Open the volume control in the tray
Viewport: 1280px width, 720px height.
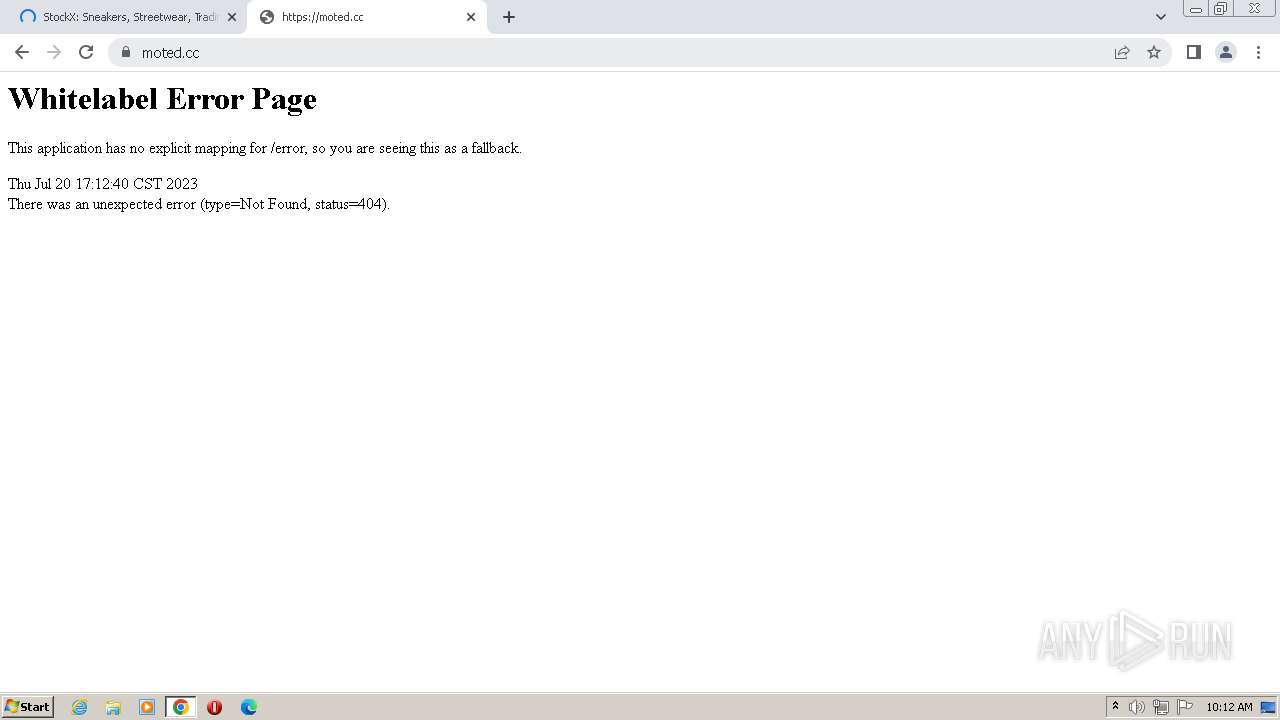click(x=1137, y=707)
